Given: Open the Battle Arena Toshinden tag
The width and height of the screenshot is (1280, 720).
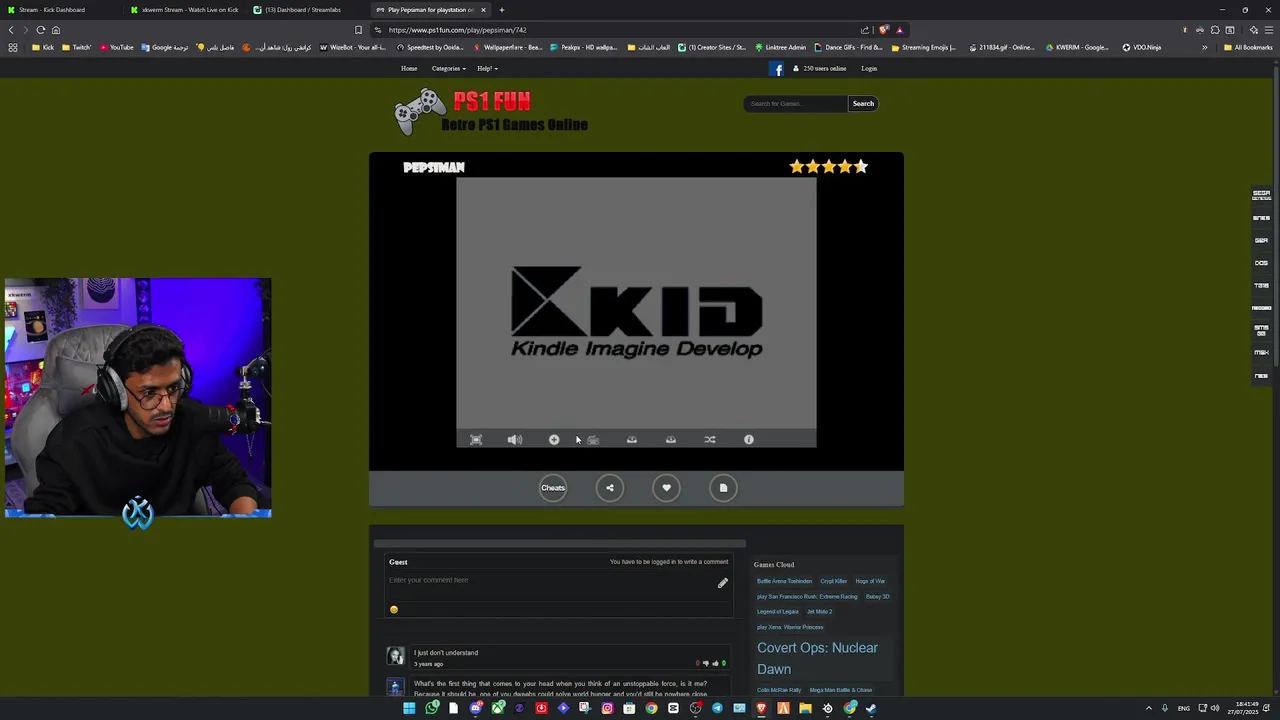Looking at the screenshot, I should pos(784,581).
